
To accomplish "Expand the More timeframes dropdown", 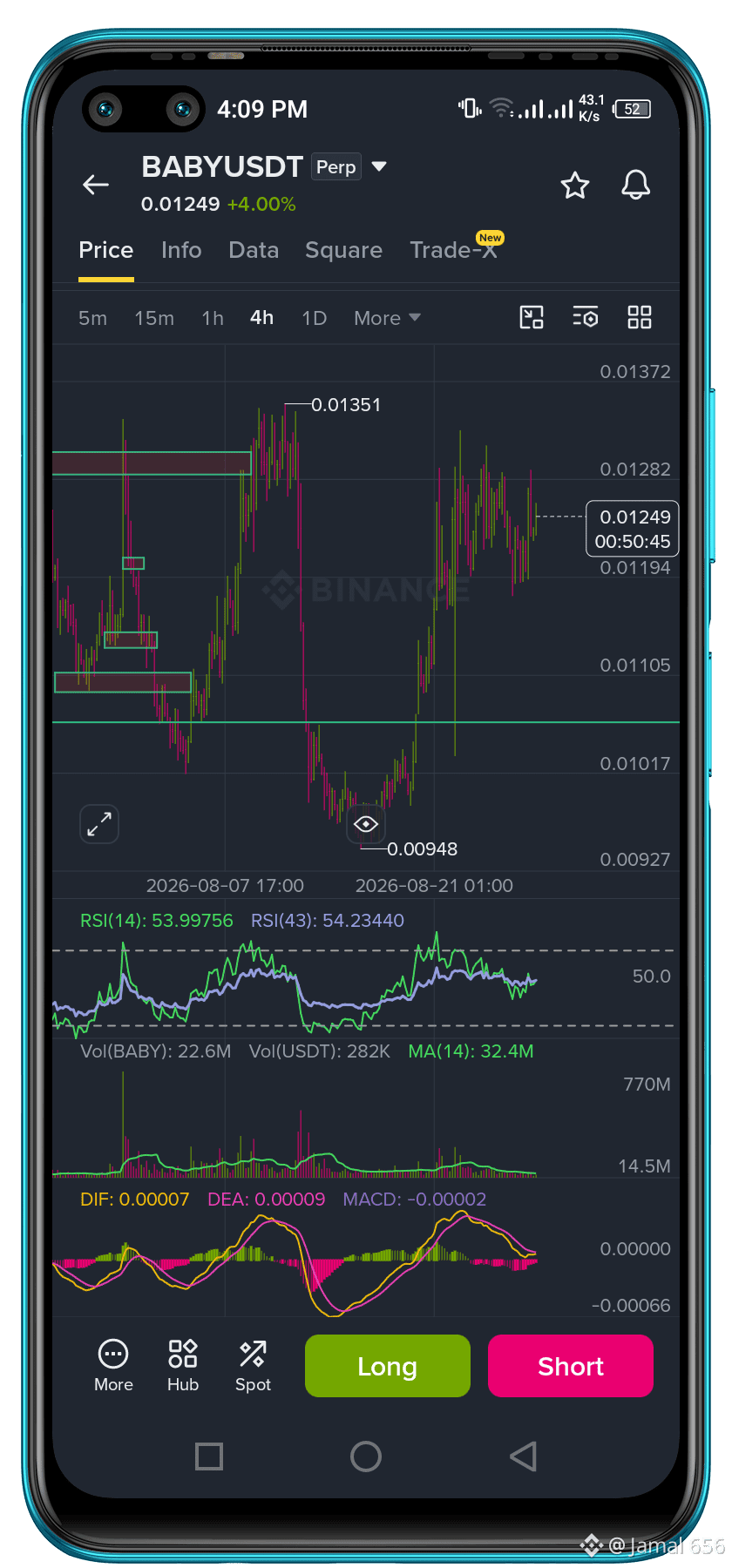I will (387, 318).
